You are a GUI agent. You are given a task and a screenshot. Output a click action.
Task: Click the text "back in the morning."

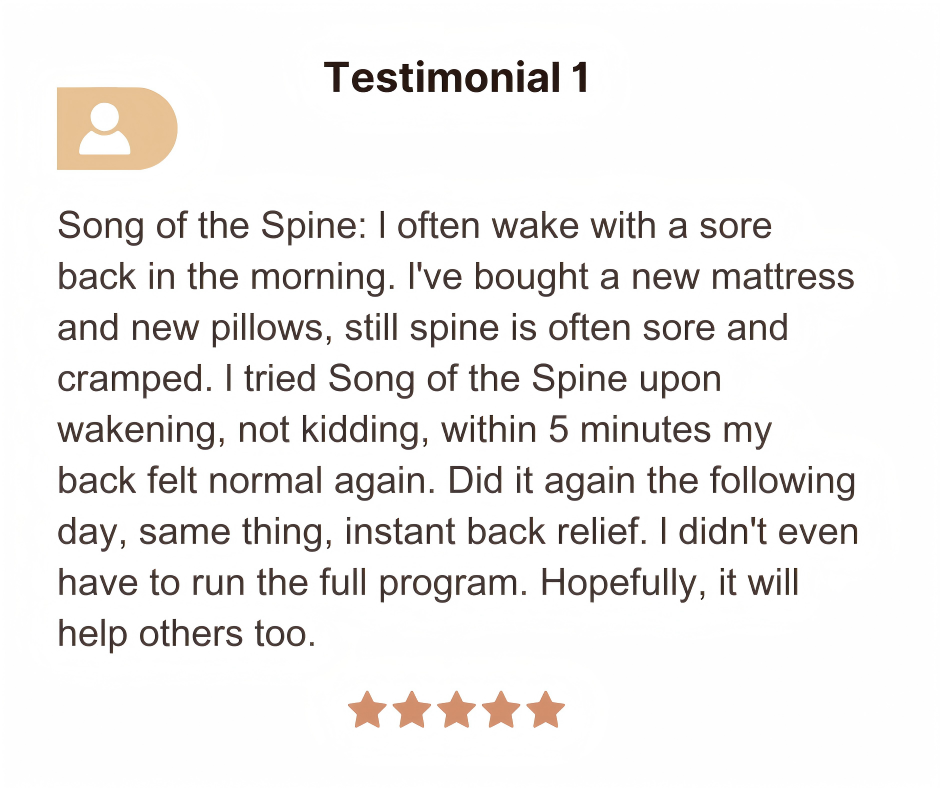point(223,277)
